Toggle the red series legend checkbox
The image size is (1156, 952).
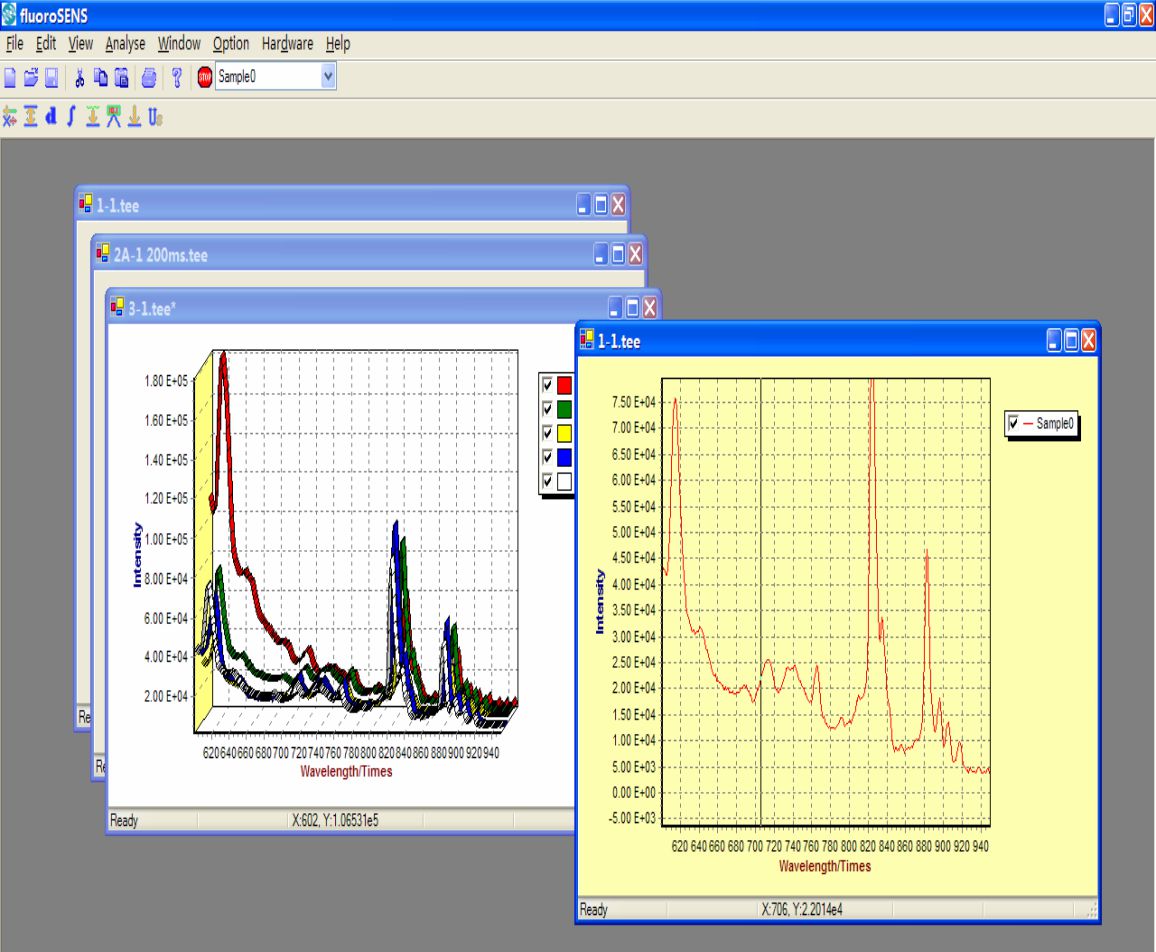pos(547,385)
